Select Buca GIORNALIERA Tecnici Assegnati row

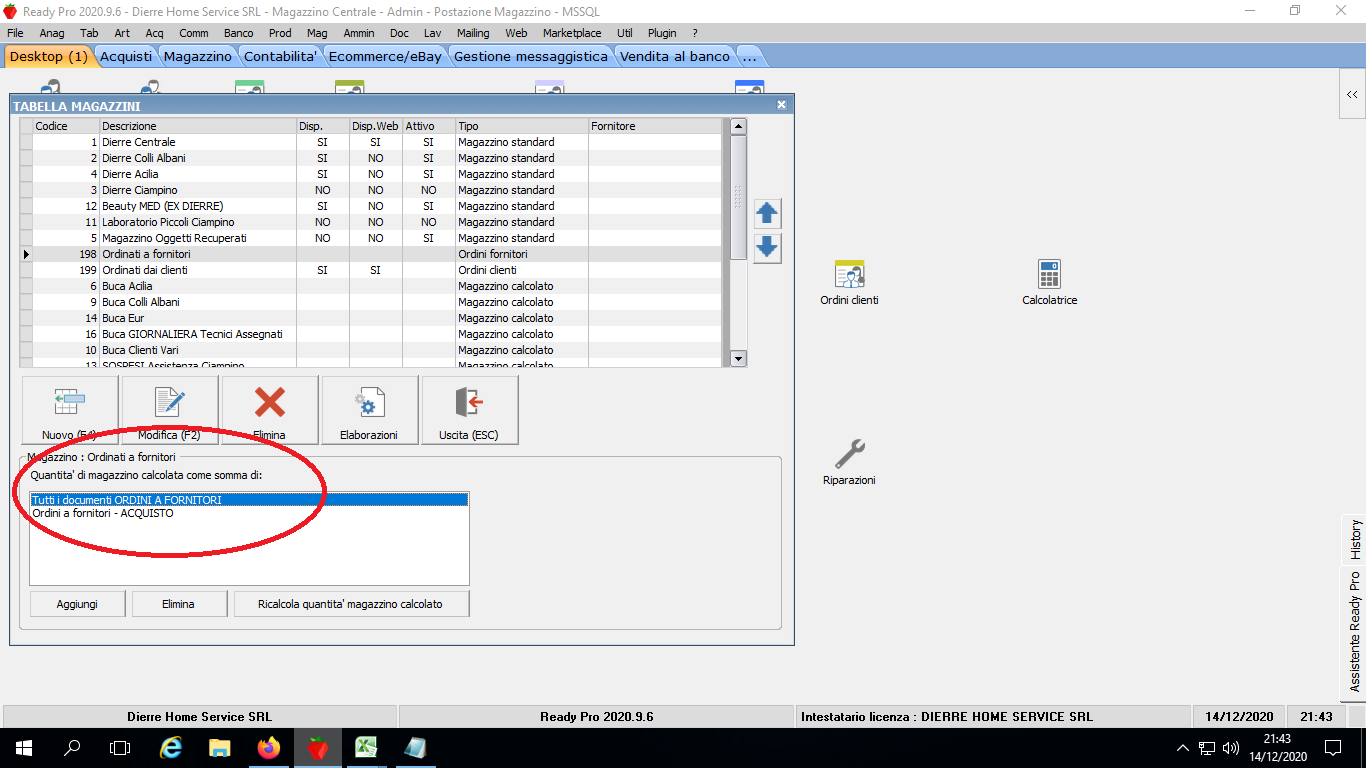click(370, 334)
